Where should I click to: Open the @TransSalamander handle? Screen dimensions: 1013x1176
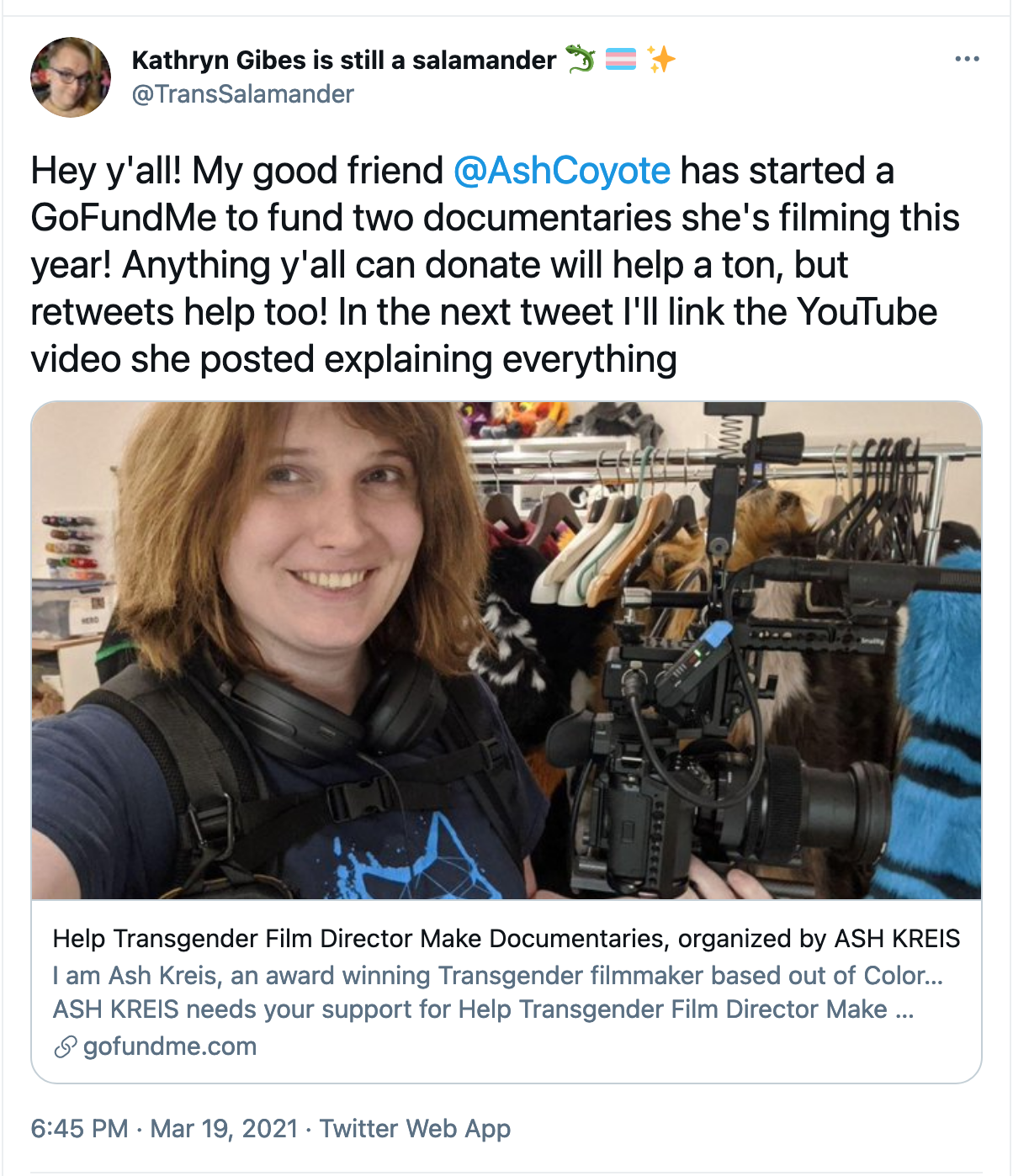[x=243, y=94]
